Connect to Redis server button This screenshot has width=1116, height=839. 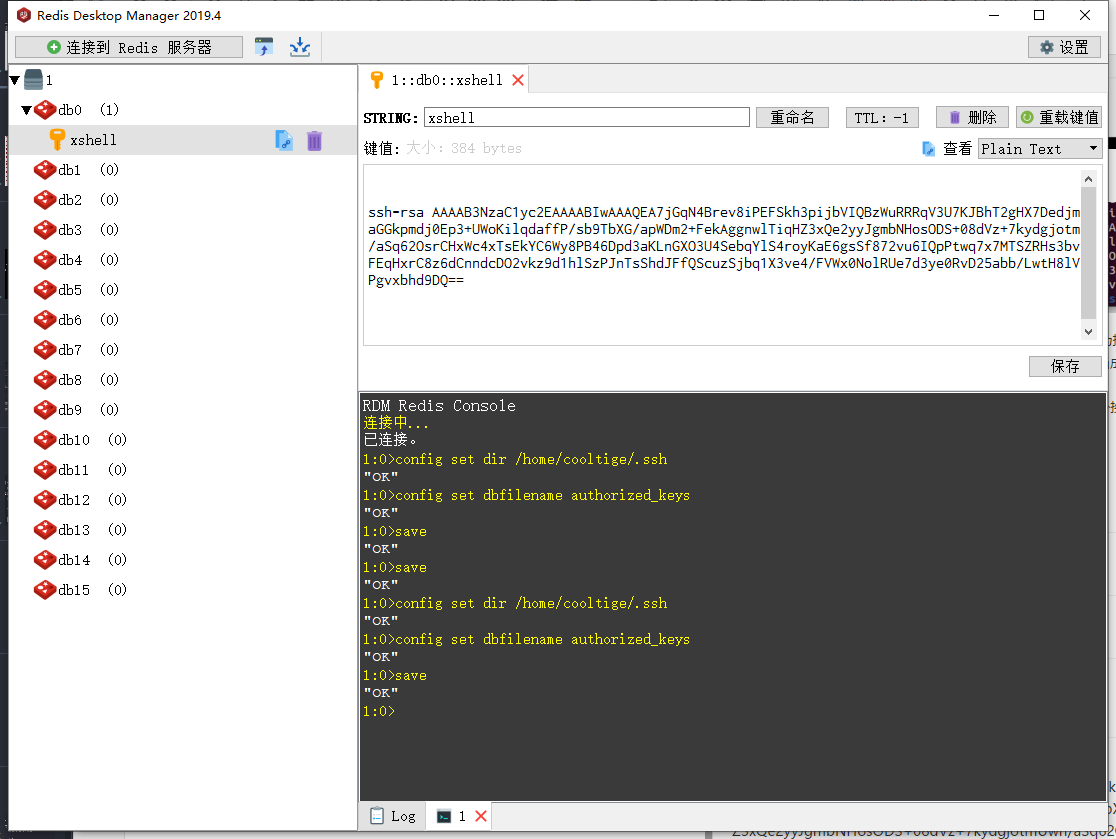tap(129, 47)
